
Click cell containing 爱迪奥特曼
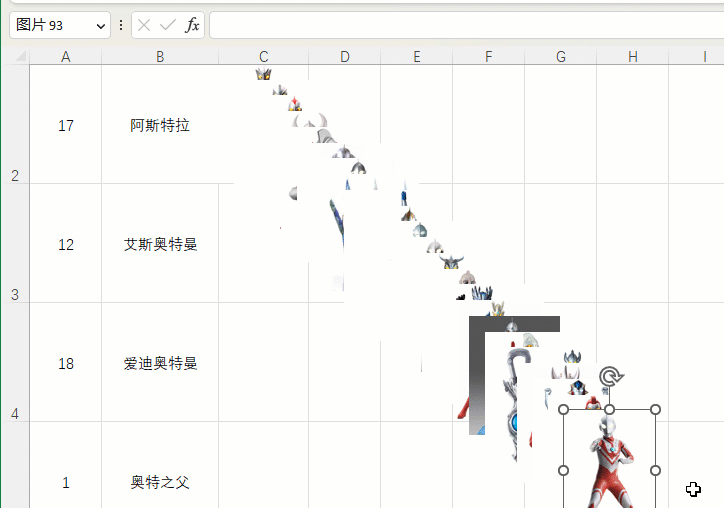160,363
